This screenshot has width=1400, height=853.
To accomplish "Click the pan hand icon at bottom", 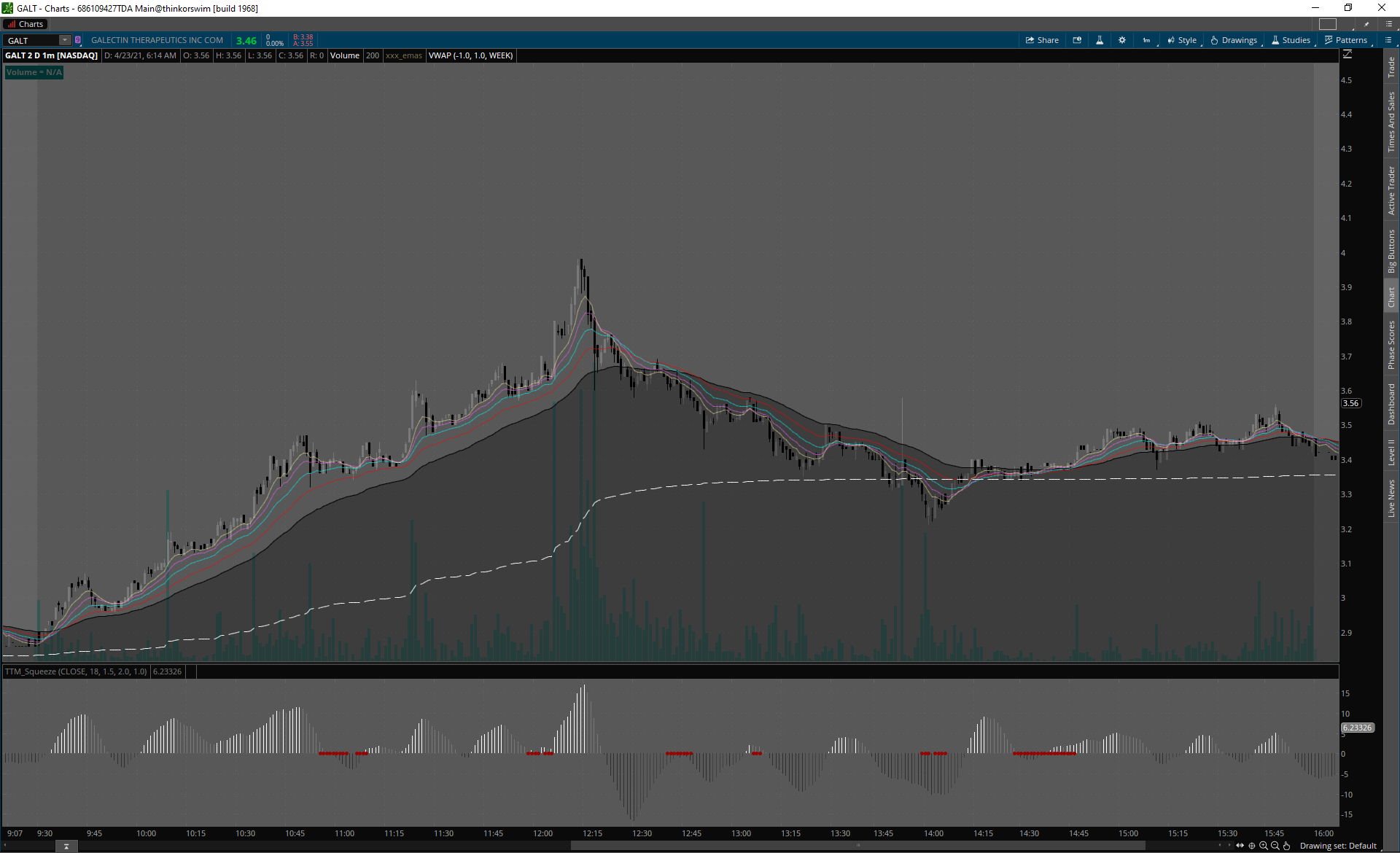I will [1287, 846].
